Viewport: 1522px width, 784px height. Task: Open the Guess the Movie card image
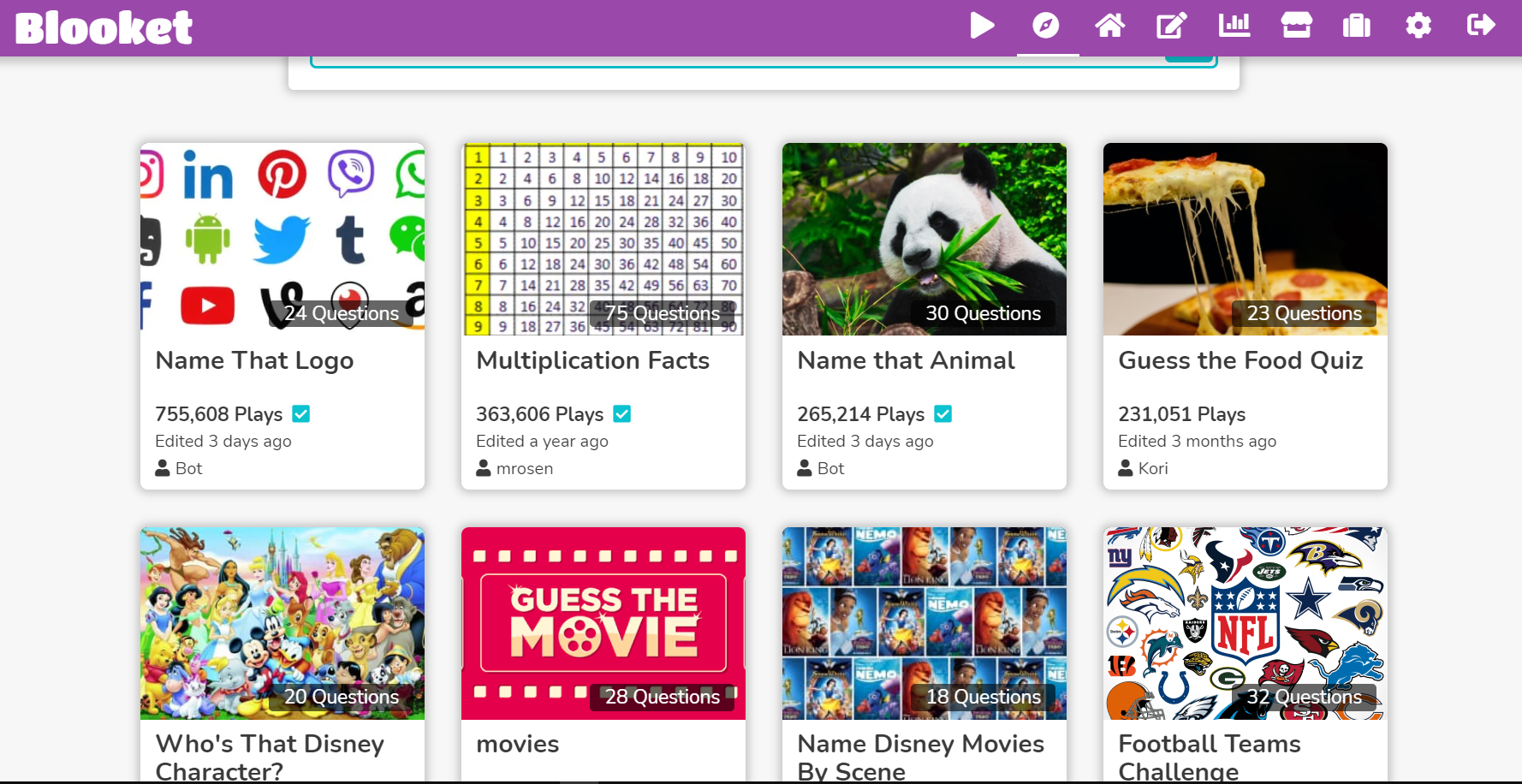pos(603,623)
